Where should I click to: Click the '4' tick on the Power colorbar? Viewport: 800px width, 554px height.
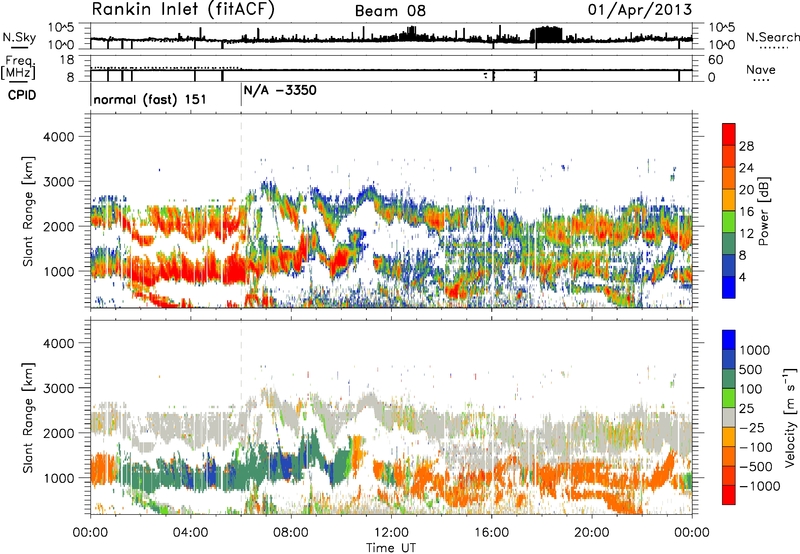[742, 277]
